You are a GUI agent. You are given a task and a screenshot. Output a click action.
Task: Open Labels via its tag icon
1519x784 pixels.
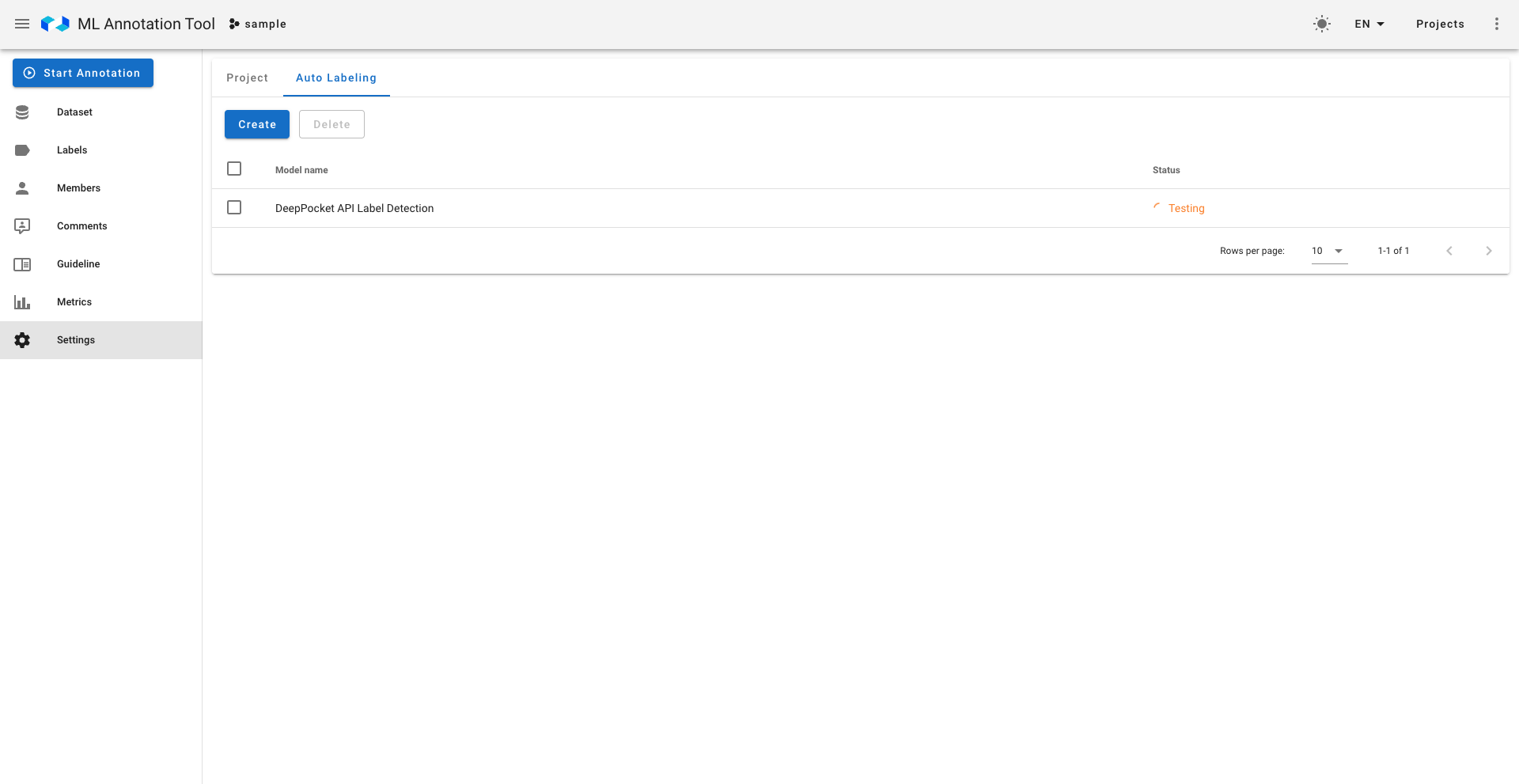coord(22,150)
